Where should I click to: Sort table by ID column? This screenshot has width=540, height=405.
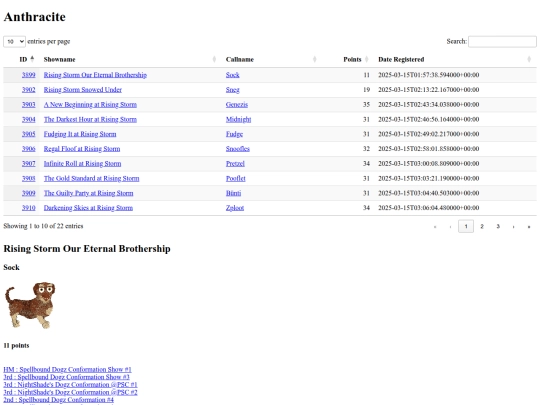(x=22, y=59)
